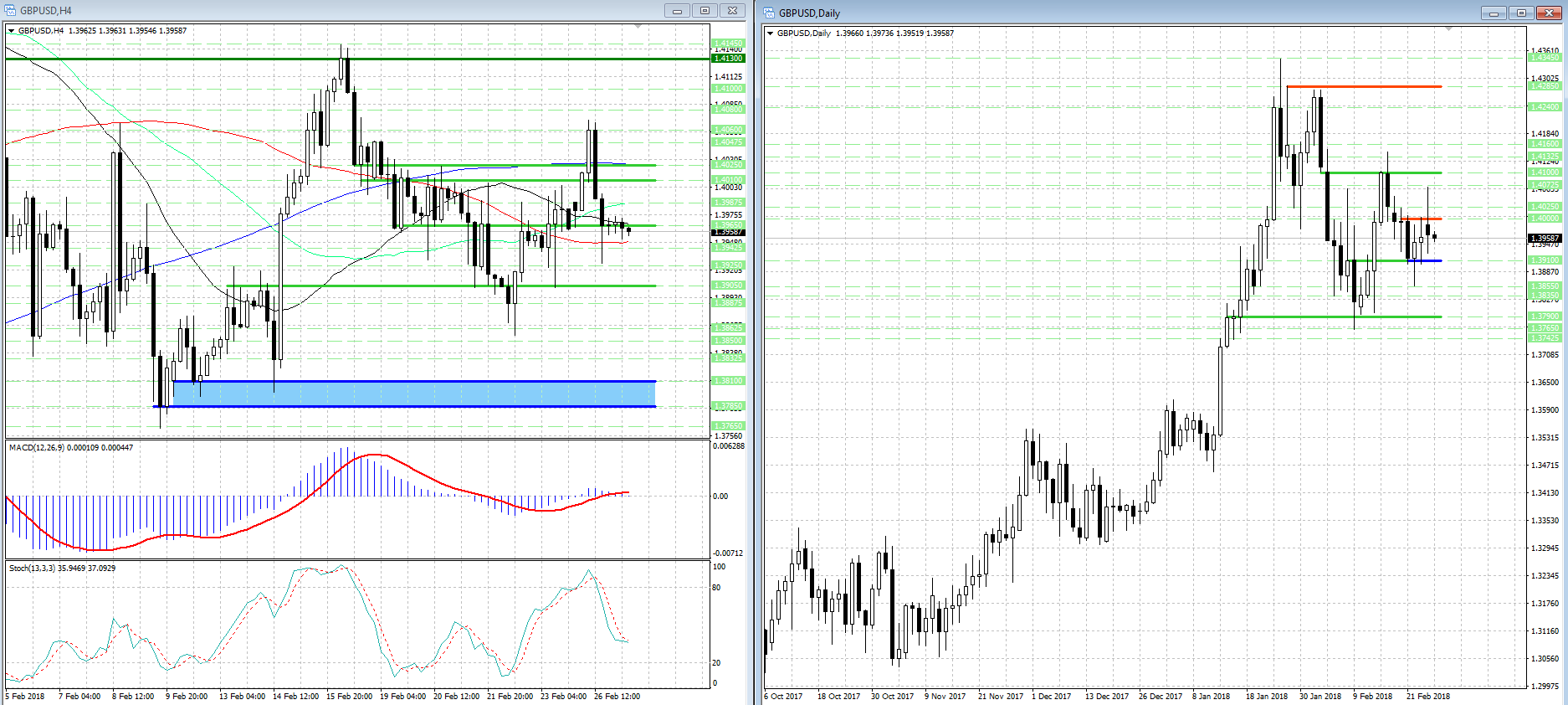Click the 1.36500 price on Daily axis
This screenshot has height=705, width=1568.
1545,383
